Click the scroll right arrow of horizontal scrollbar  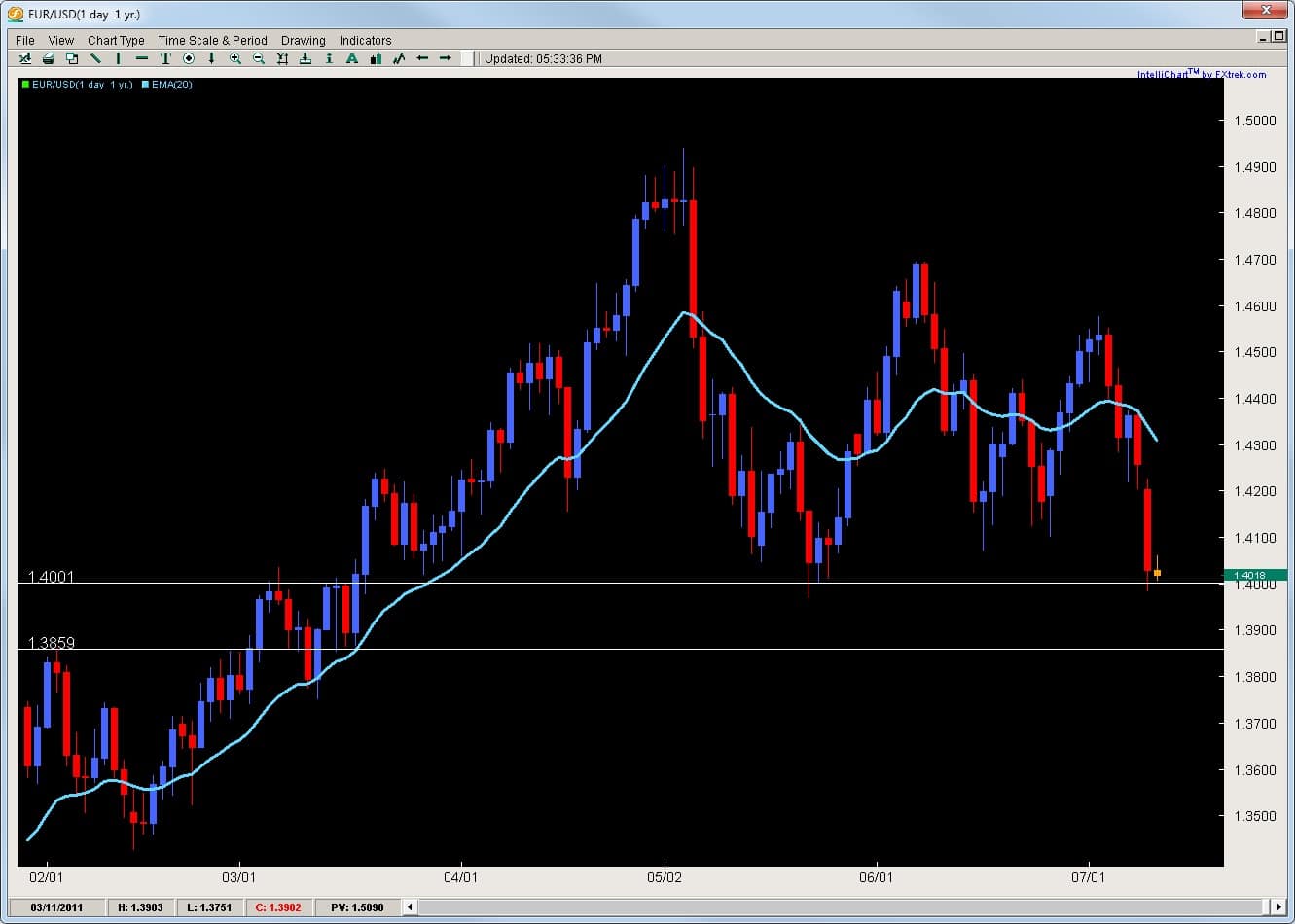[x=1280, y=906]
